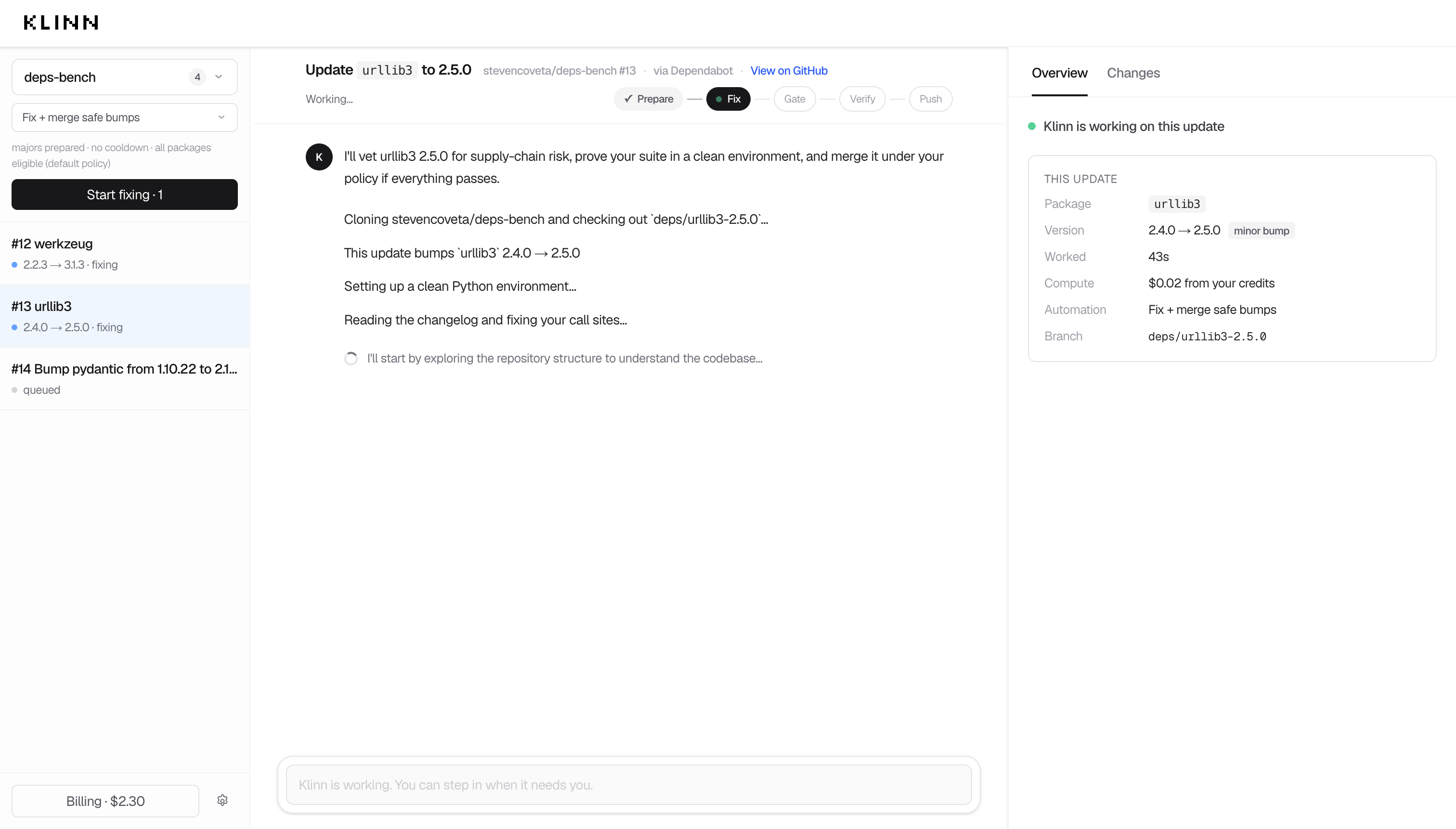Image resolution: width=1456 pixels, height=829 pixels.
Task: Click the minor bump badge
Action: 1261,231
